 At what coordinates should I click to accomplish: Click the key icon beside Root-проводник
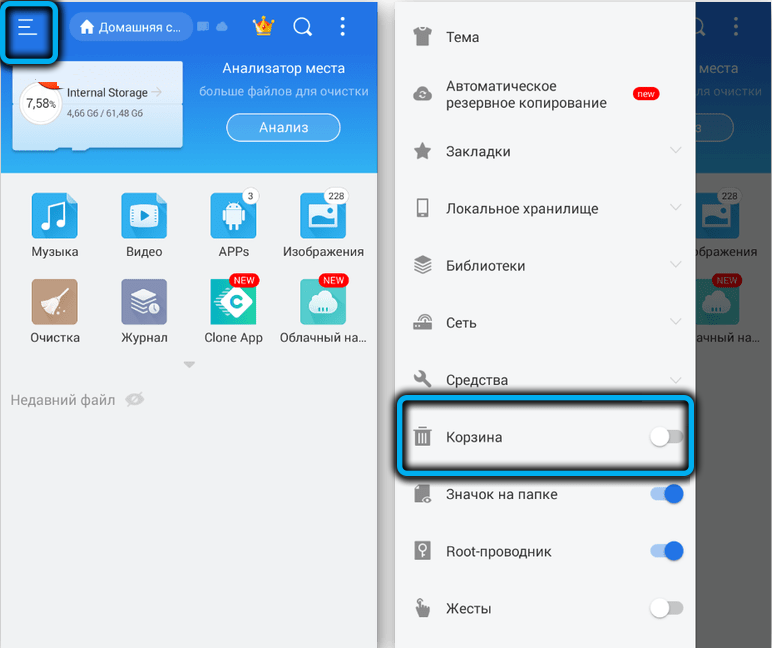pyautogui.click(x=422, y=551)
